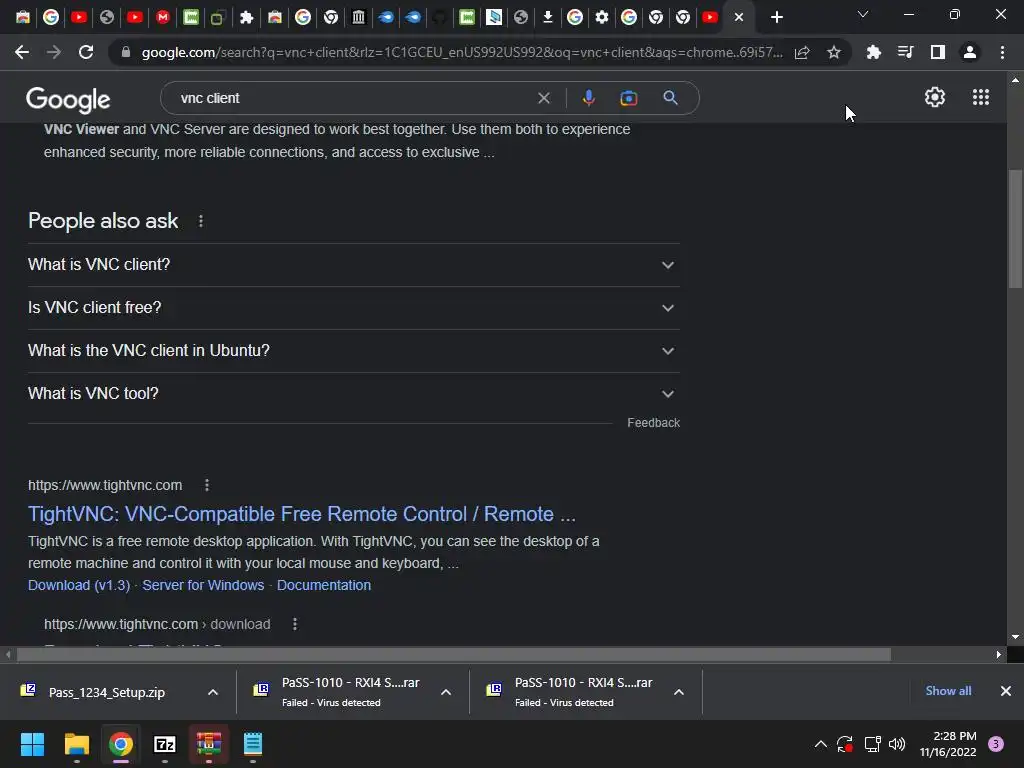The width and height of the screenshot is (1024, 768).
Task: Toggle the Chrome side panel
Action: pyautogui.click(x=937, y=52)
